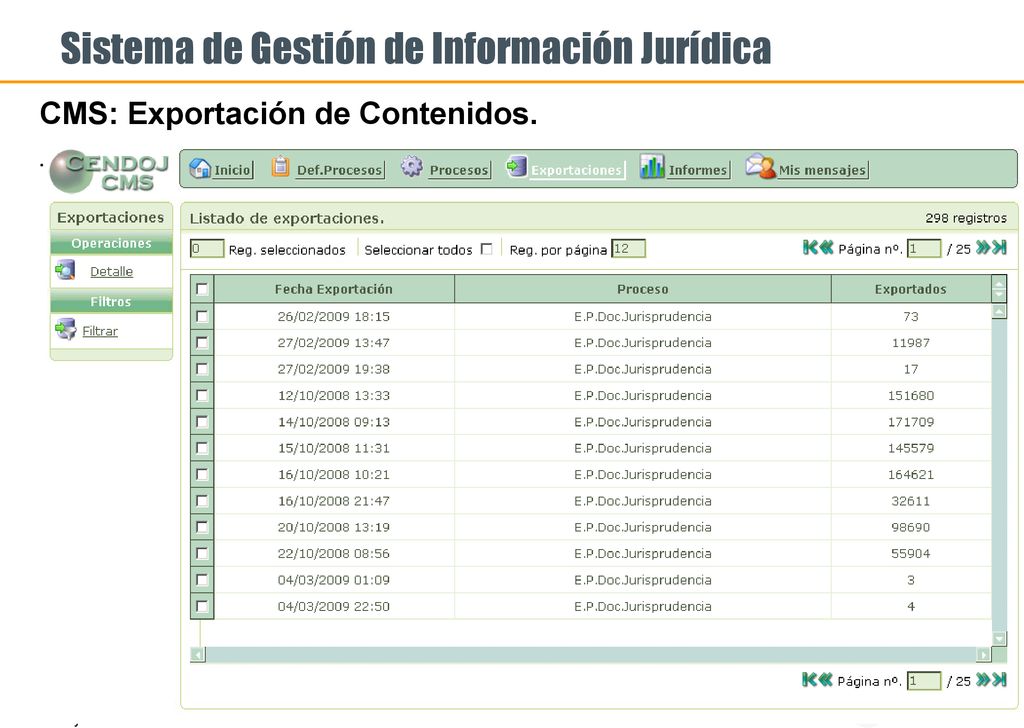Open the Inicio menu item
The image size is (1024, 728).
pos(232,170)
